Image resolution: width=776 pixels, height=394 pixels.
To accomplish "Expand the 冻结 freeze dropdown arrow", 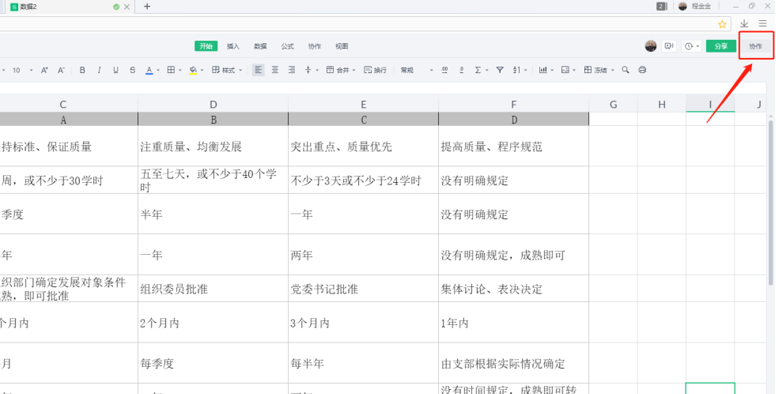I will click(x=612, y=70).
